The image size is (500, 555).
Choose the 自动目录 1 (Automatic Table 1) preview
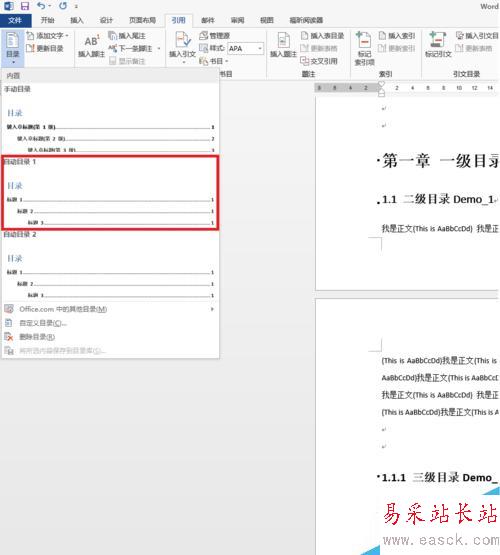click(x=110, y=193)
